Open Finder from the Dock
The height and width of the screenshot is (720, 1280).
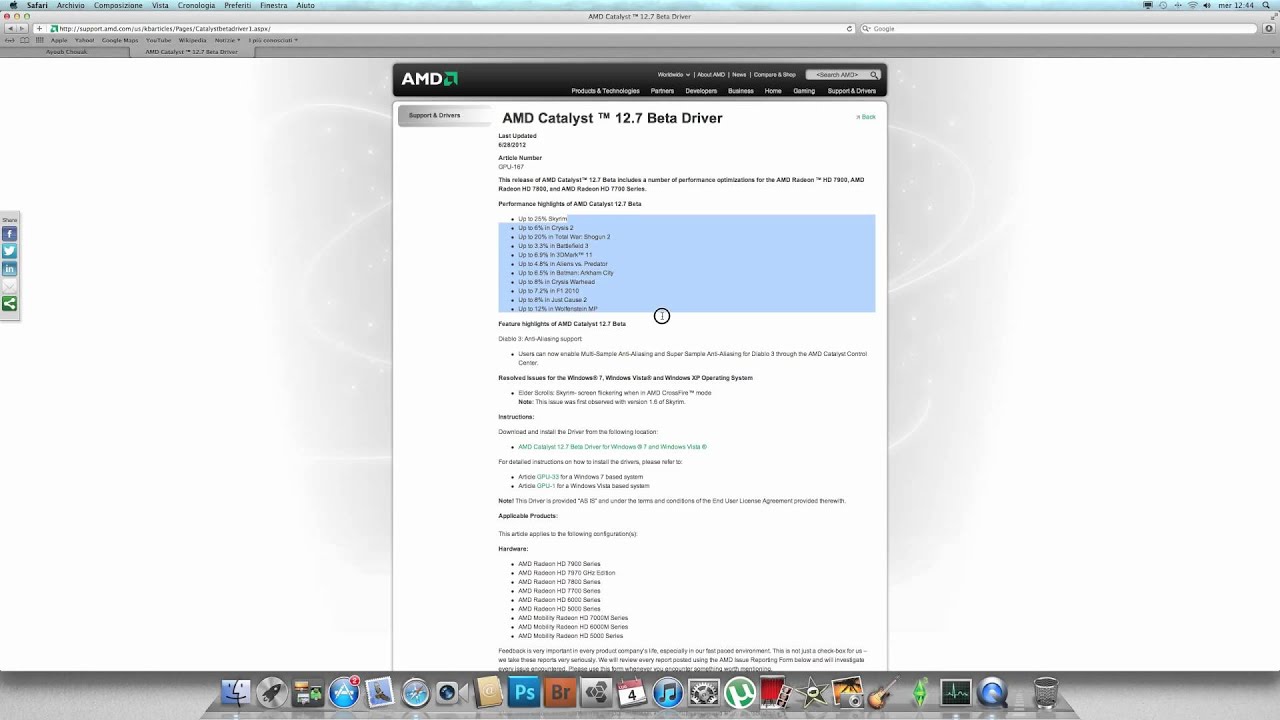(236, 692)
